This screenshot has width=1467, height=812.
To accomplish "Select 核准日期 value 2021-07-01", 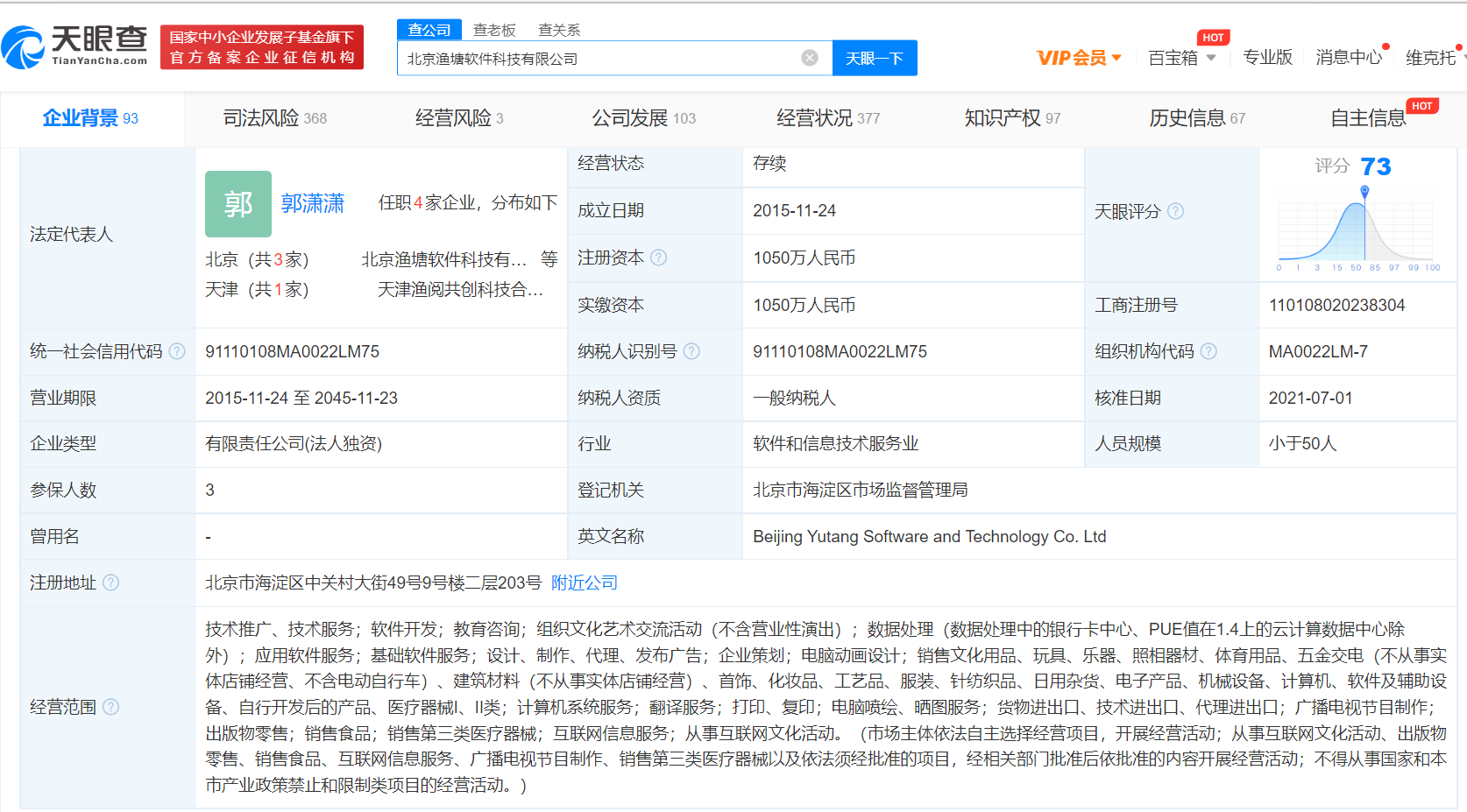I will coord(1310,398).
